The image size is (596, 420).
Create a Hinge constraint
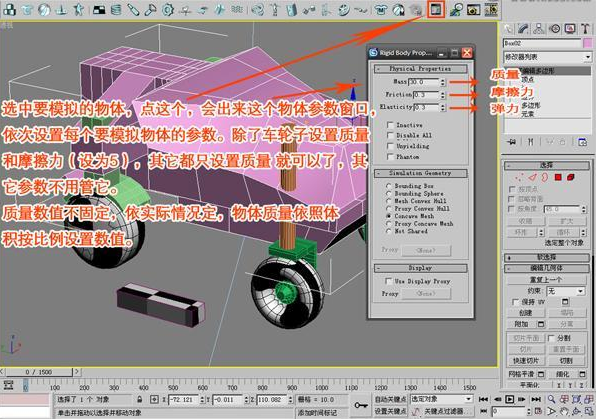pos(292,9)
